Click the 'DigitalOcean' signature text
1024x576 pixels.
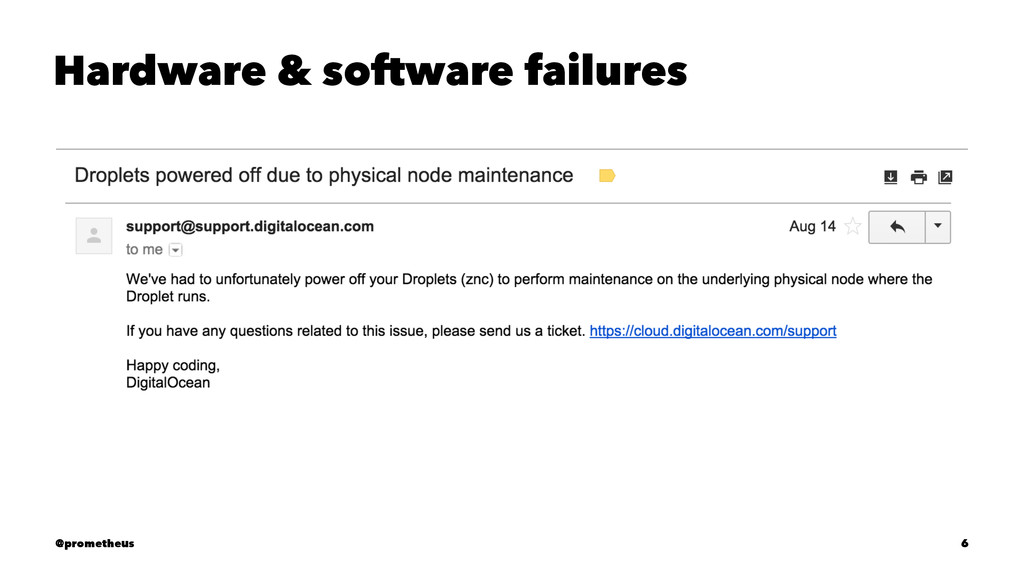pyautogui.click(x=168, y=383)
